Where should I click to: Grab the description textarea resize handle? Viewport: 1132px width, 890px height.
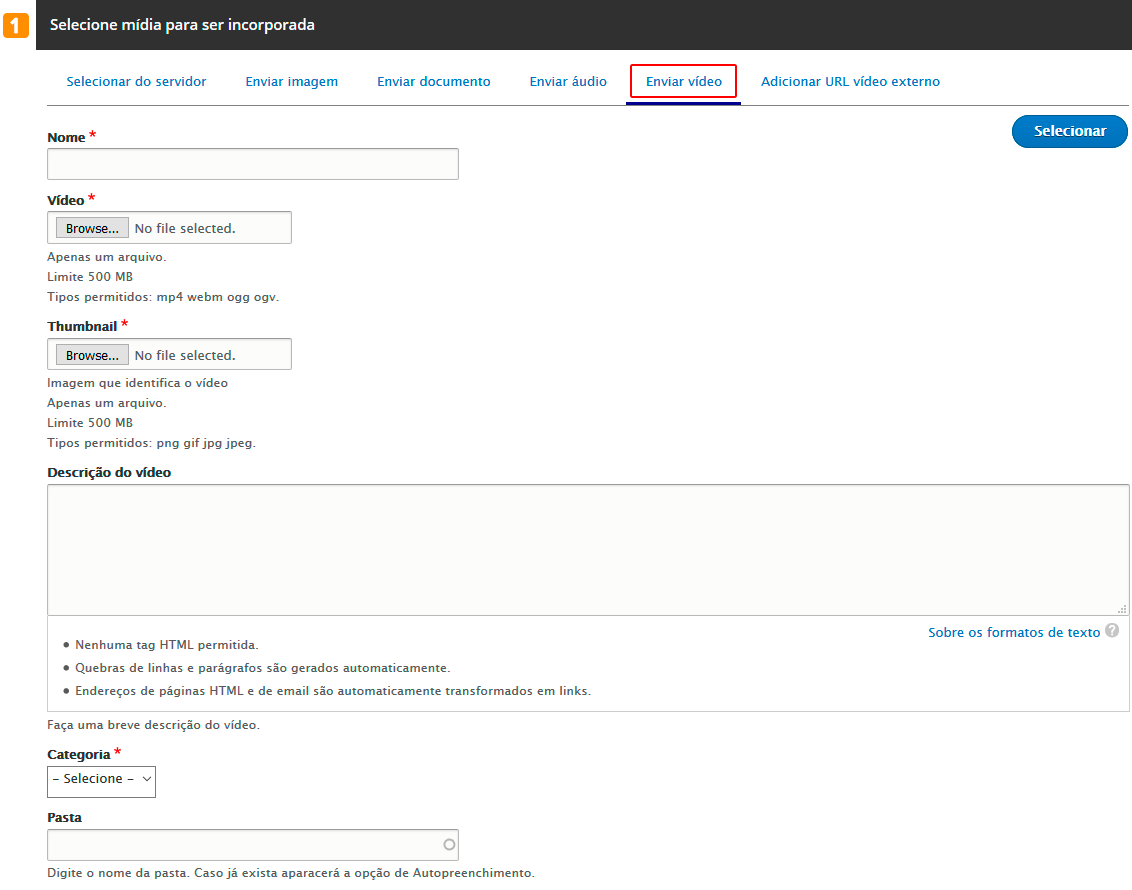(1122, 609)
